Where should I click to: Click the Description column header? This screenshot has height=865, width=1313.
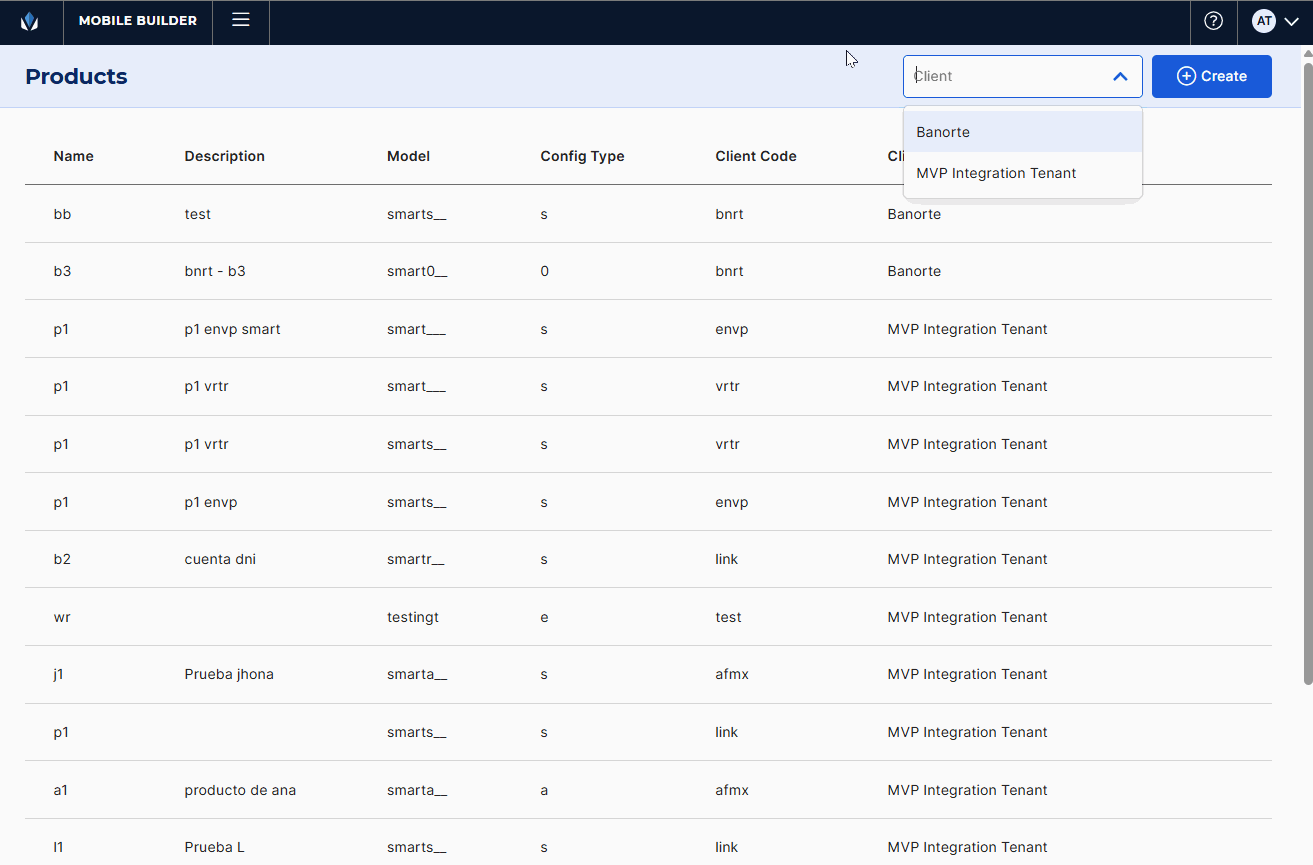(224, 156)
